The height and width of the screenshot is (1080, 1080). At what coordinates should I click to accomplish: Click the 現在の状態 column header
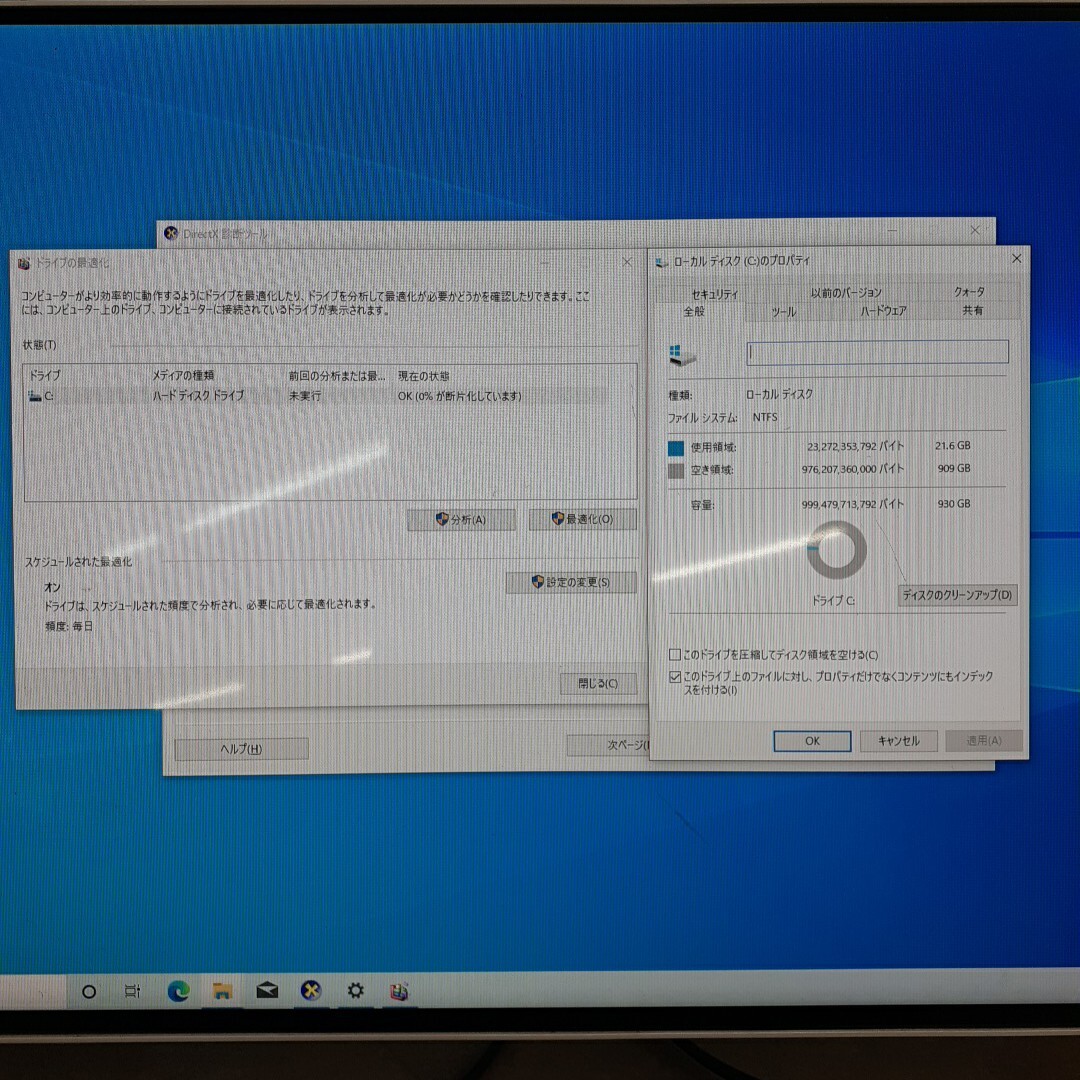(x=424, y=376)
